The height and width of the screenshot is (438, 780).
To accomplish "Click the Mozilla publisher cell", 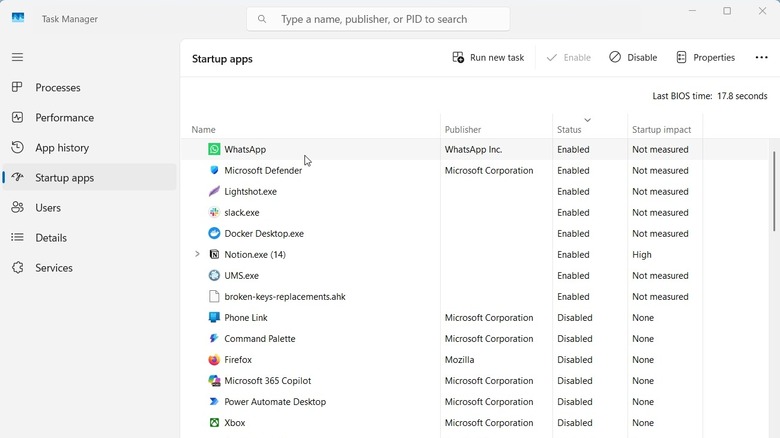I will click(459, 359).
